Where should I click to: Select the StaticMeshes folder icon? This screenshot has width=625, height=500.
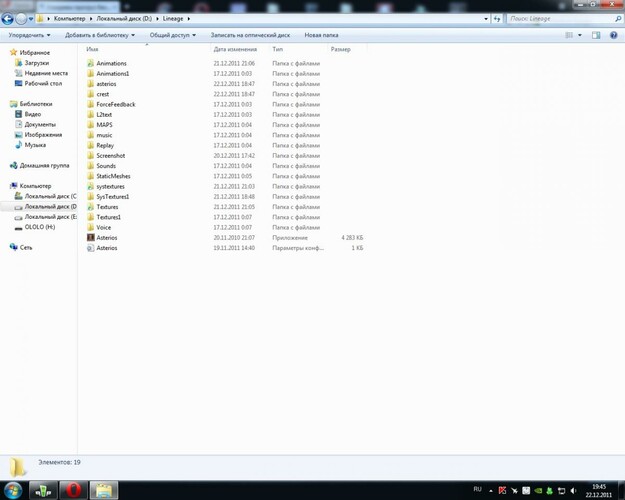90,176
